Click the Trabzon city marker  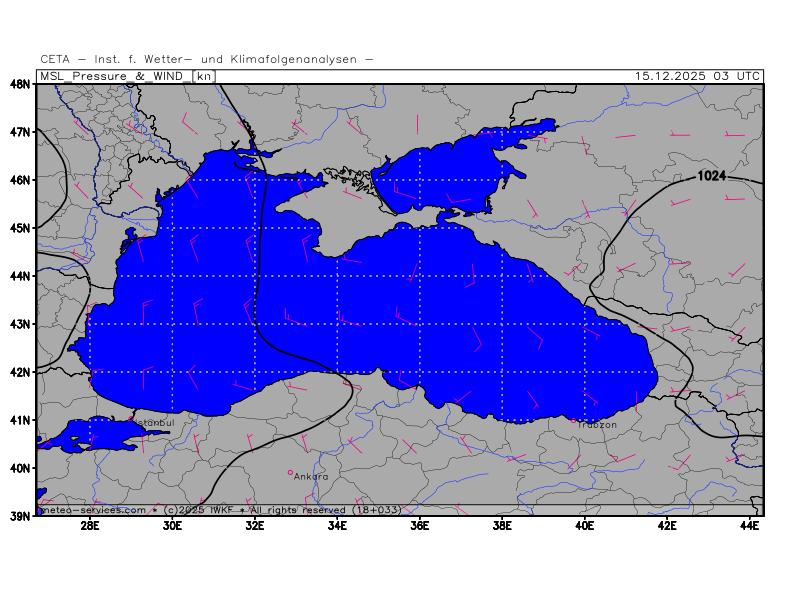(573, 421)
